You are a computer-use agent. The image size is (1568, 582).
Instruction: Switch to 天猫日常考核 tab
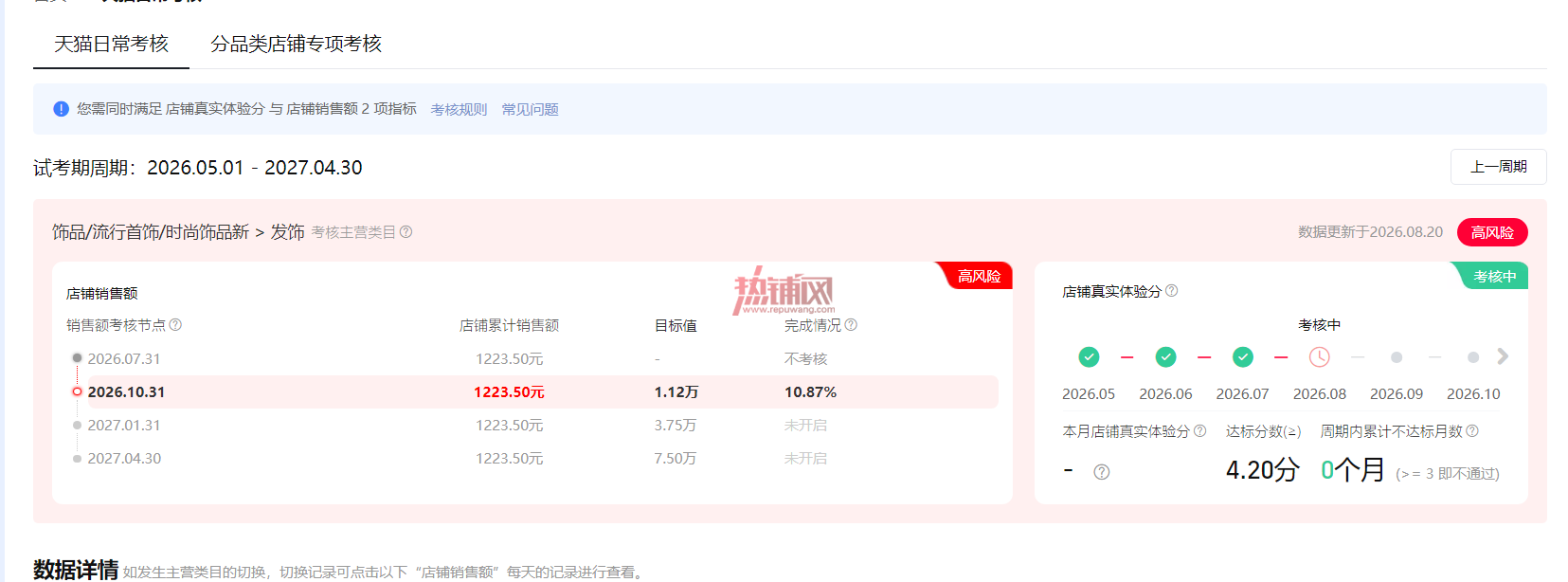(x=111, y=44)
